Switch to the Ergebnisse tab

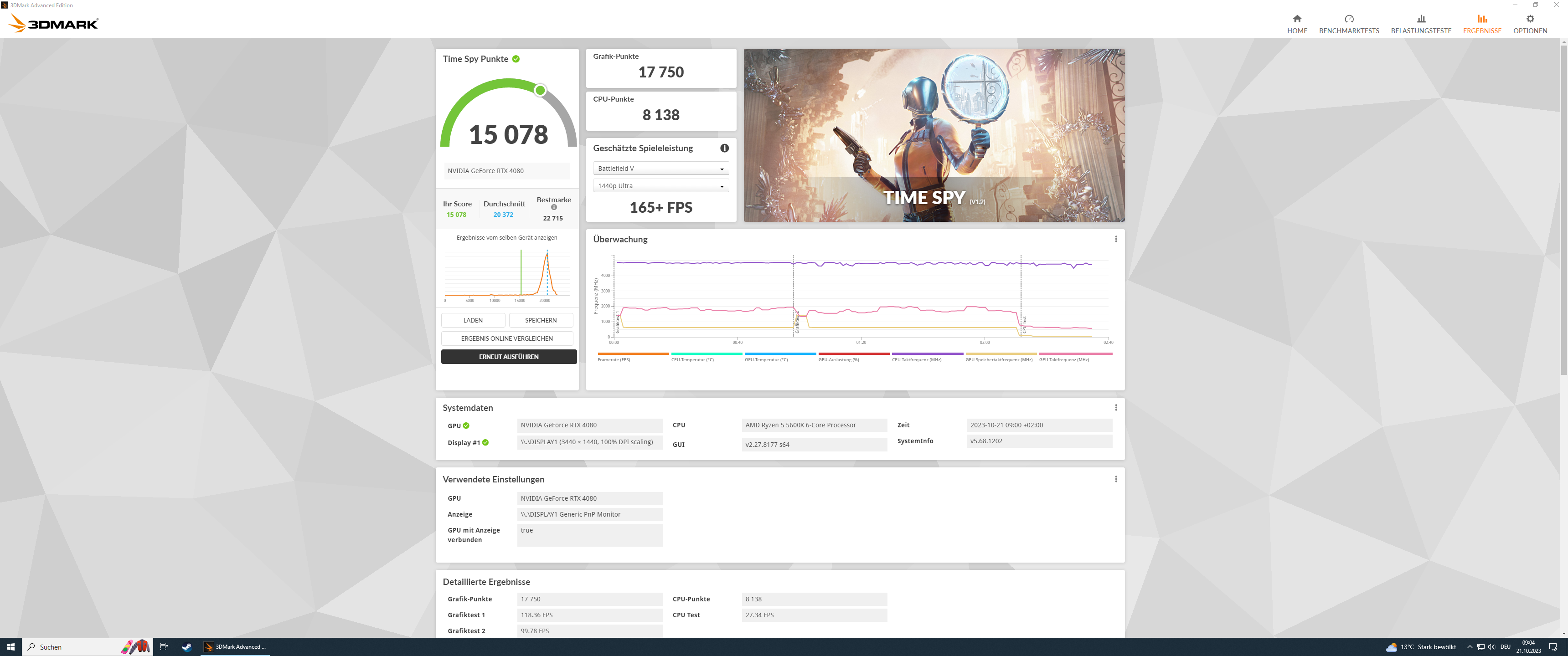coord(1481,24)
